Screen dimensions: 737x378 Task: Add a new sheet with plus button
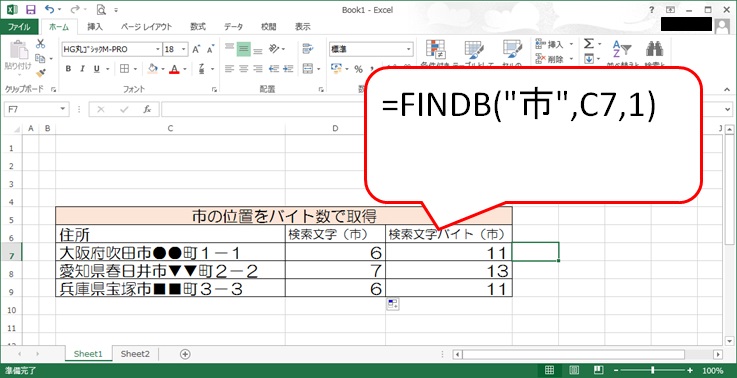click(185, 354)
